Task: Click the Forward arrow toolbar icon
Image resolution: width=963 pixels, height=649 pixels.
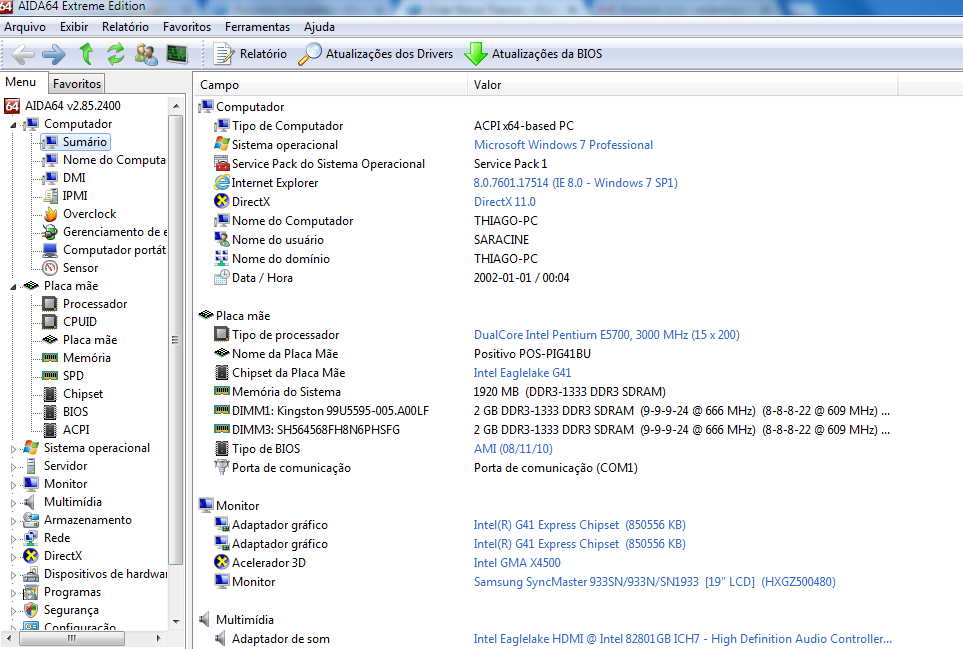Action: [54, 54]
